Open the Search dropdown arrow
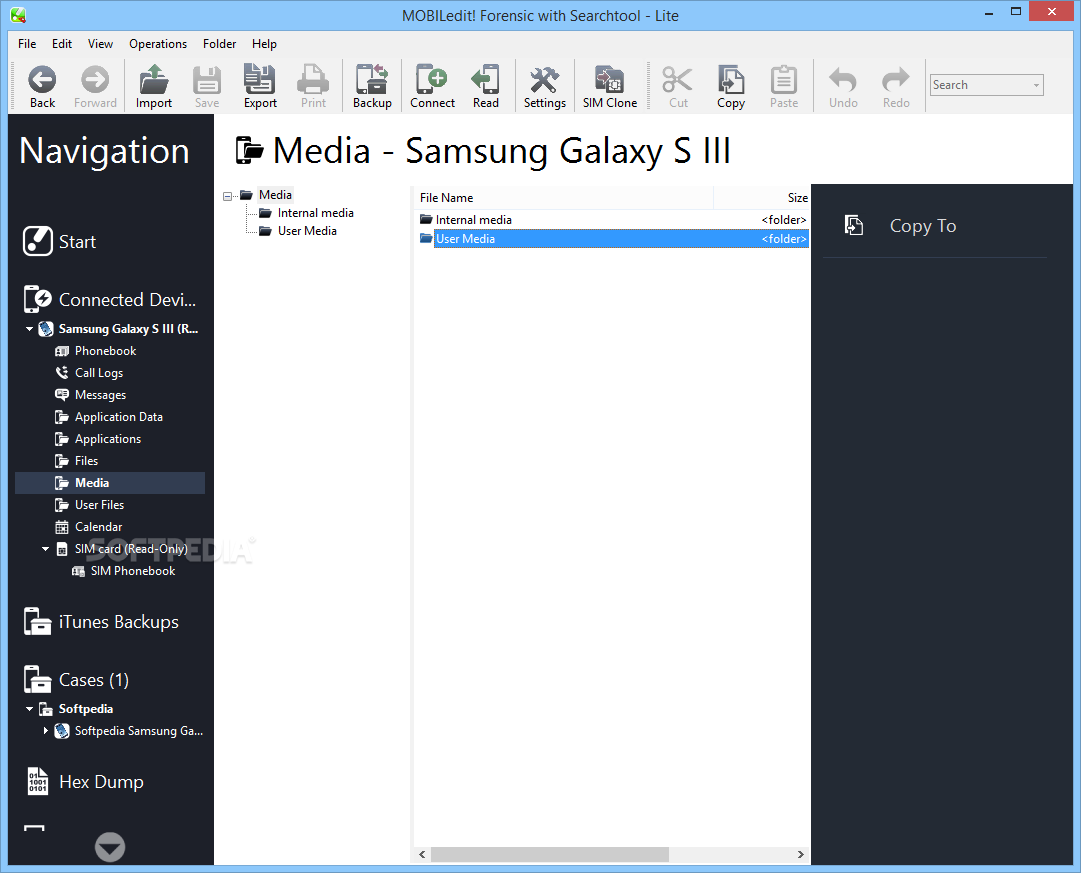Viewport: 1081px width, 873px height. (1035, 85)
